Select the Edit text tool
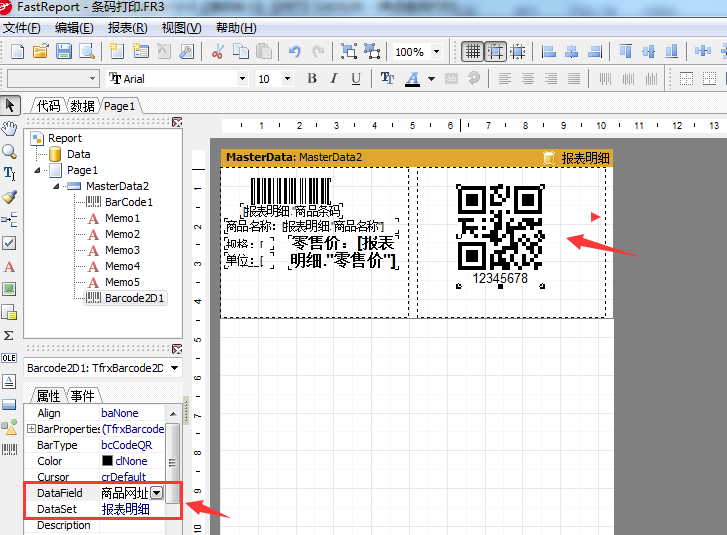The height and width of the screenshot is (535, 727). click(x=9, y=174)
